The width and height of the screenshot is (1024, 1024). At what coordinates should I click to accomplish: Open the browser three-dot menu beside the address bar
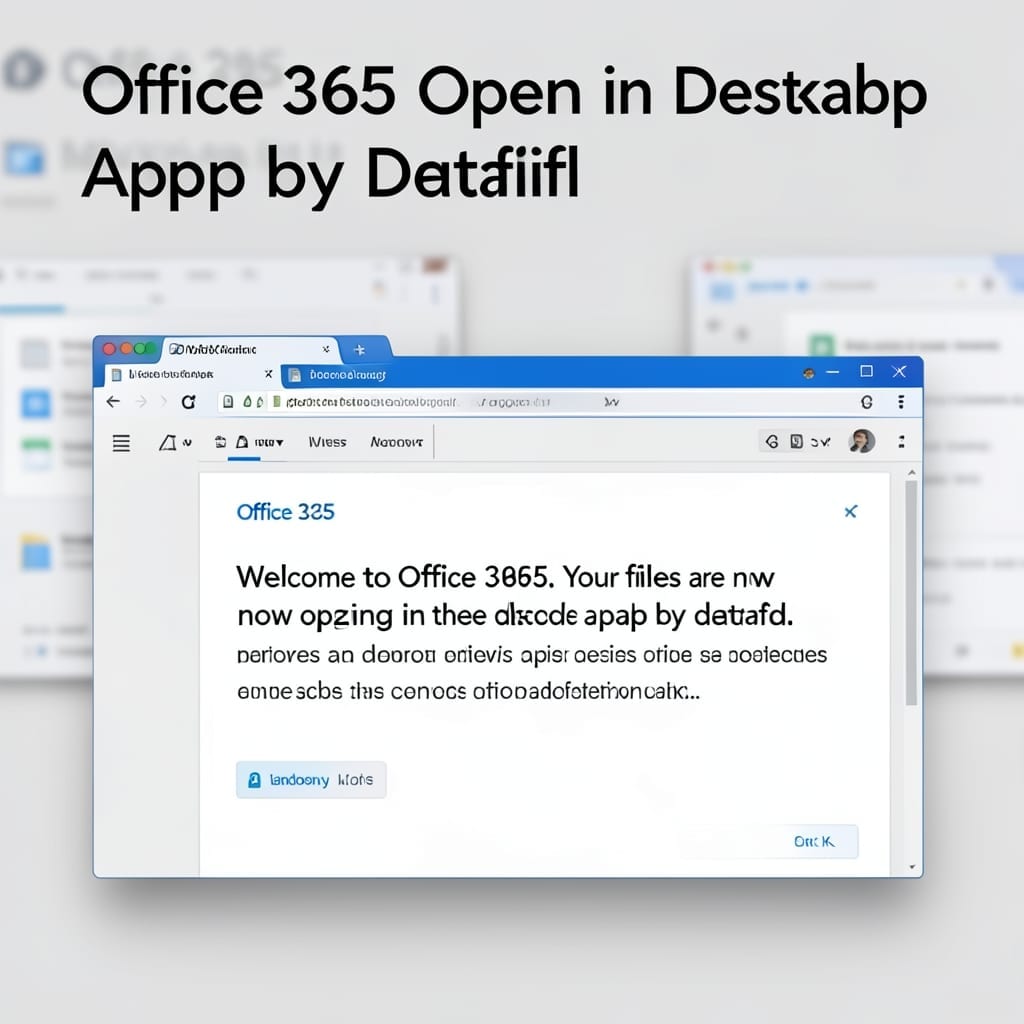pyautogui.click(x=901, y=402)
